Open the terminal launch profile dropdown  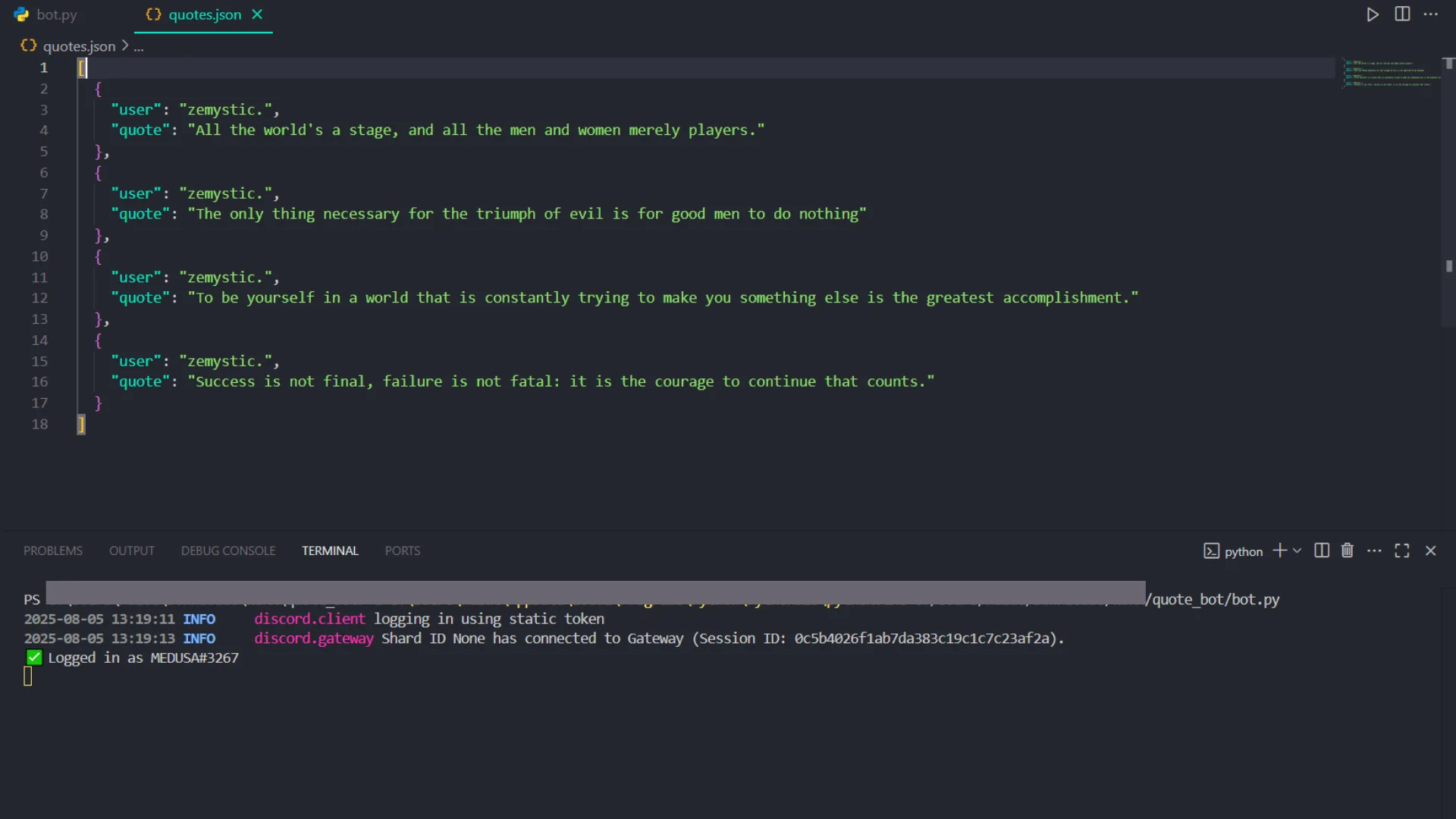coord(1298,551)
